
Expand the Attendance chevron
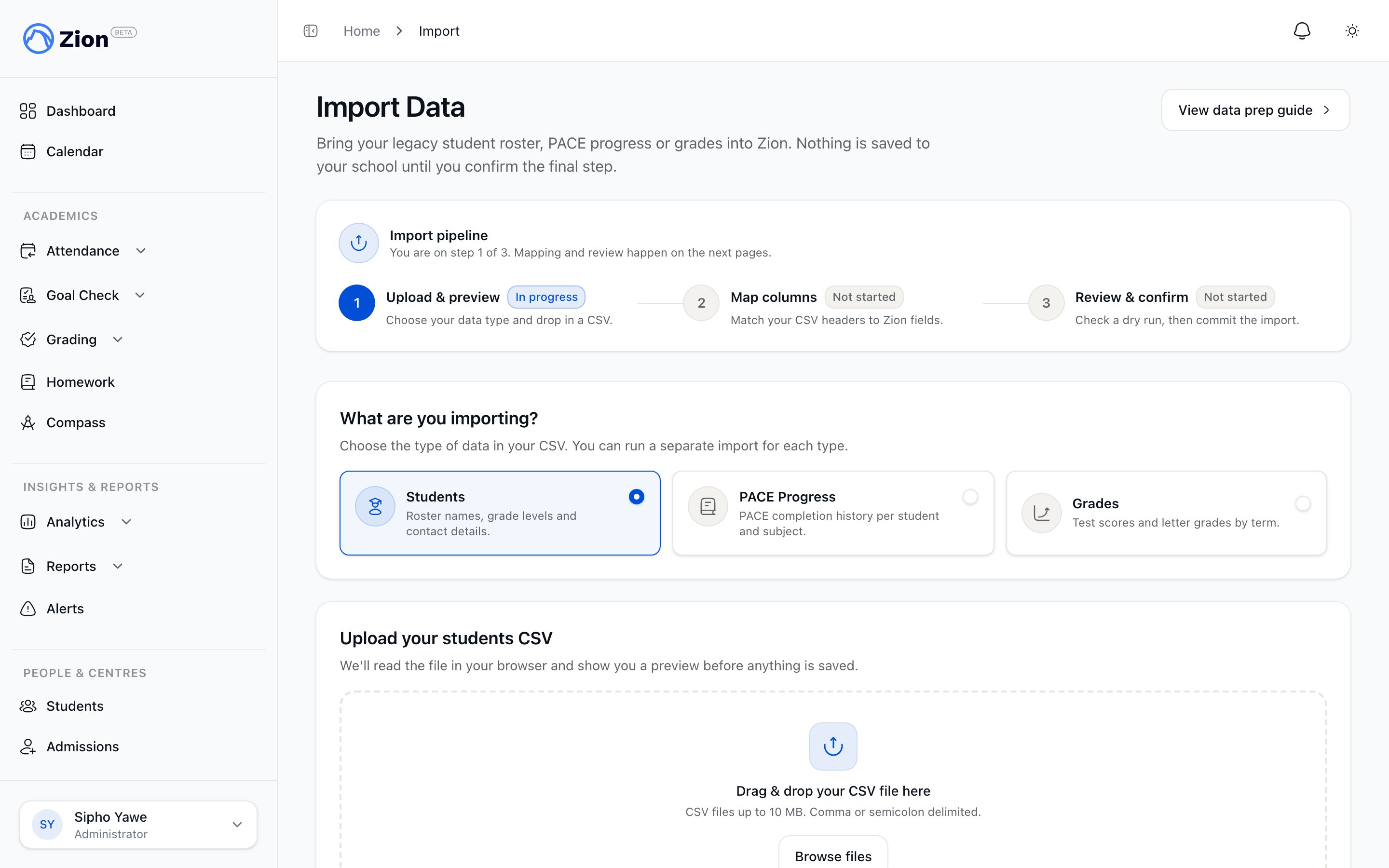pyautogui.click(x=141, y=251)
